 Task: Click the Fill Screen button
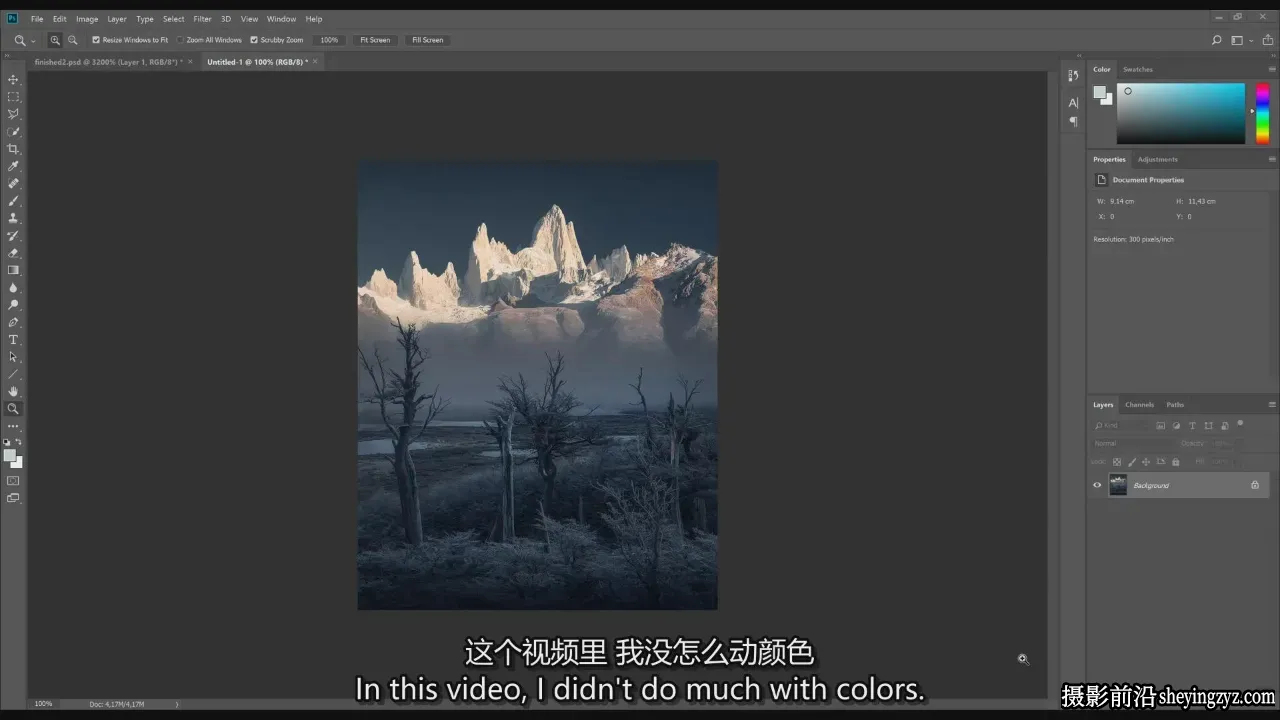[x=427, y=40]
